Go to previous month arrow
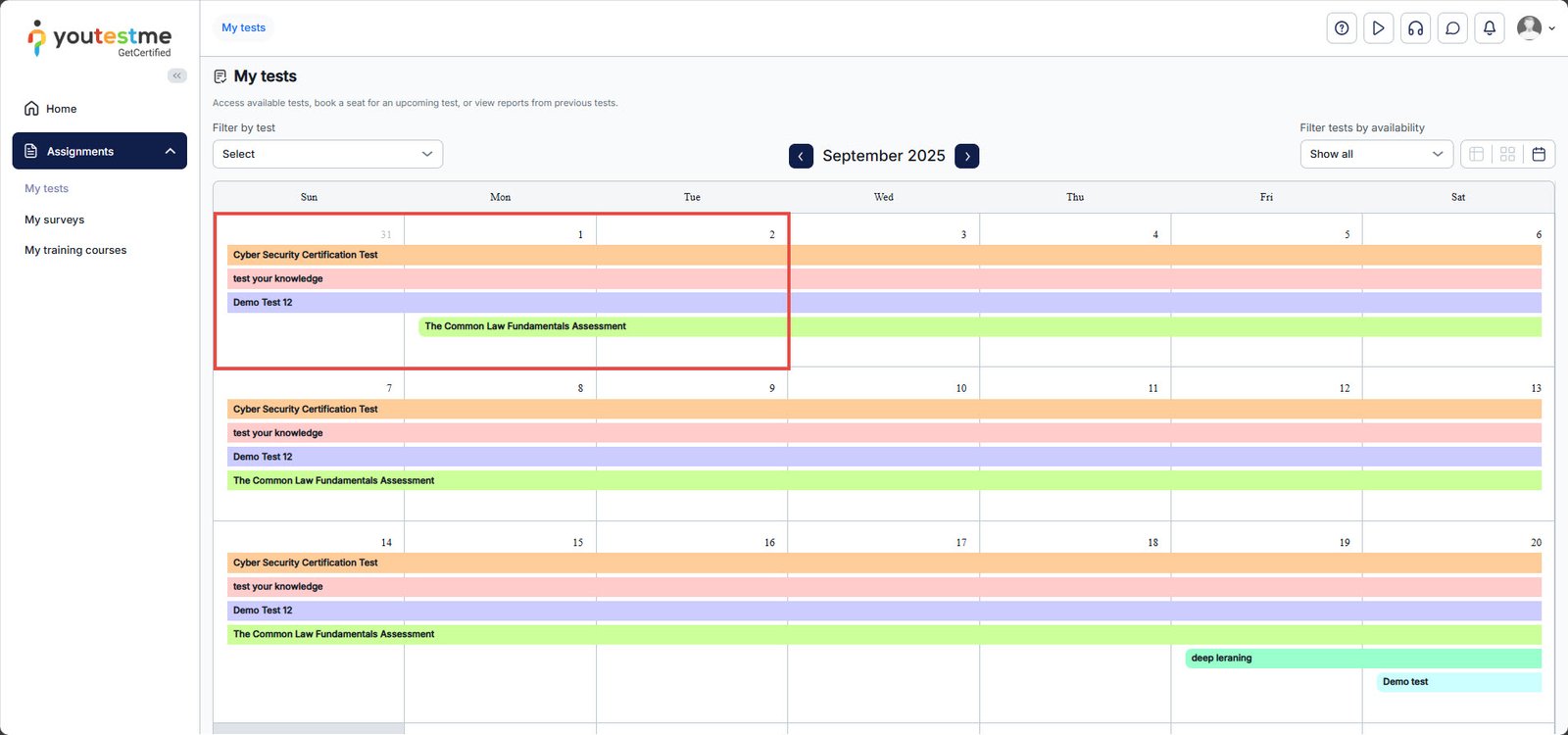 point(801,156)
